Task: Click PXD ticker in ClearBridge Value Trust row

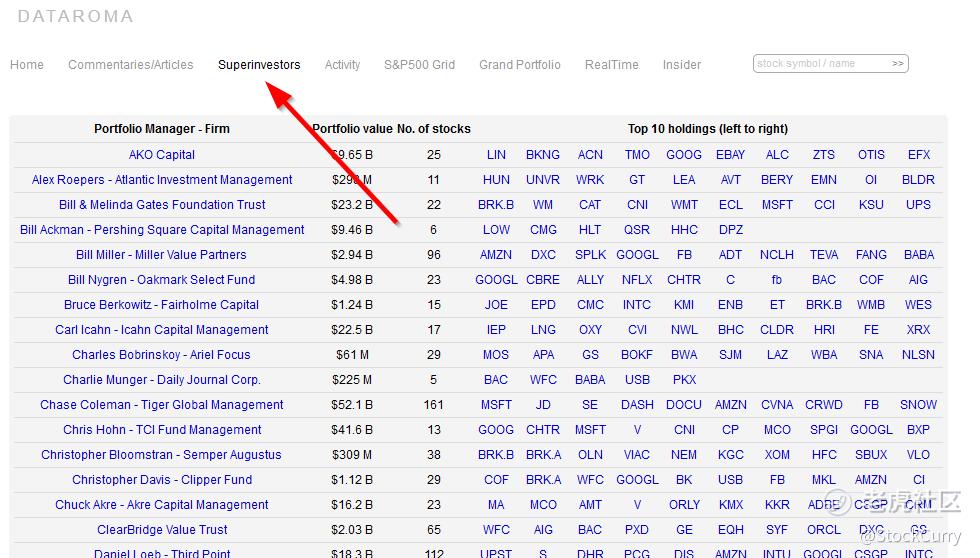Action: (637, 530)
